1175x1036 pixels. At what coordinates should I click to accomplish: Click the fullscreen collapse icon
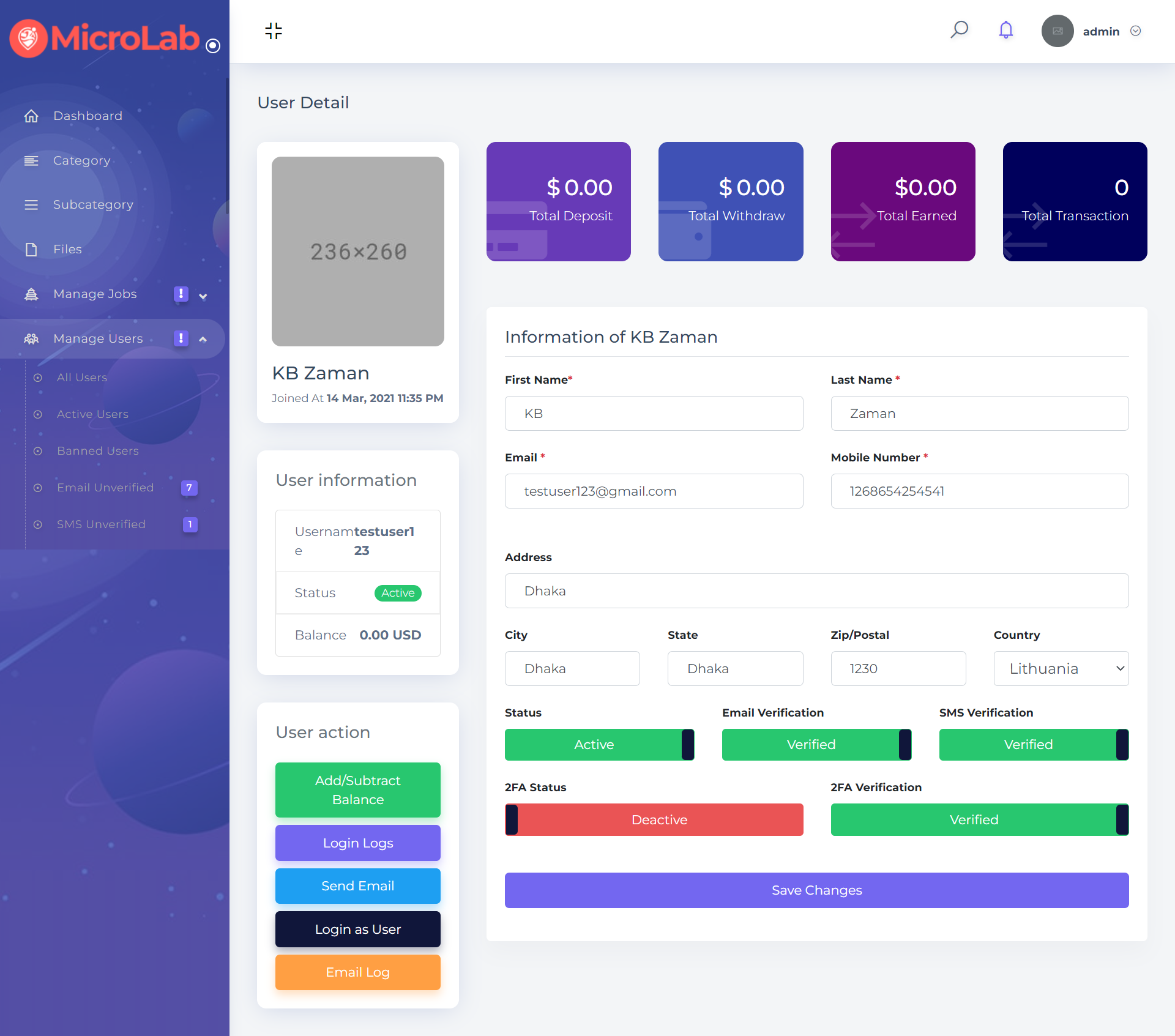coord(274,31)
